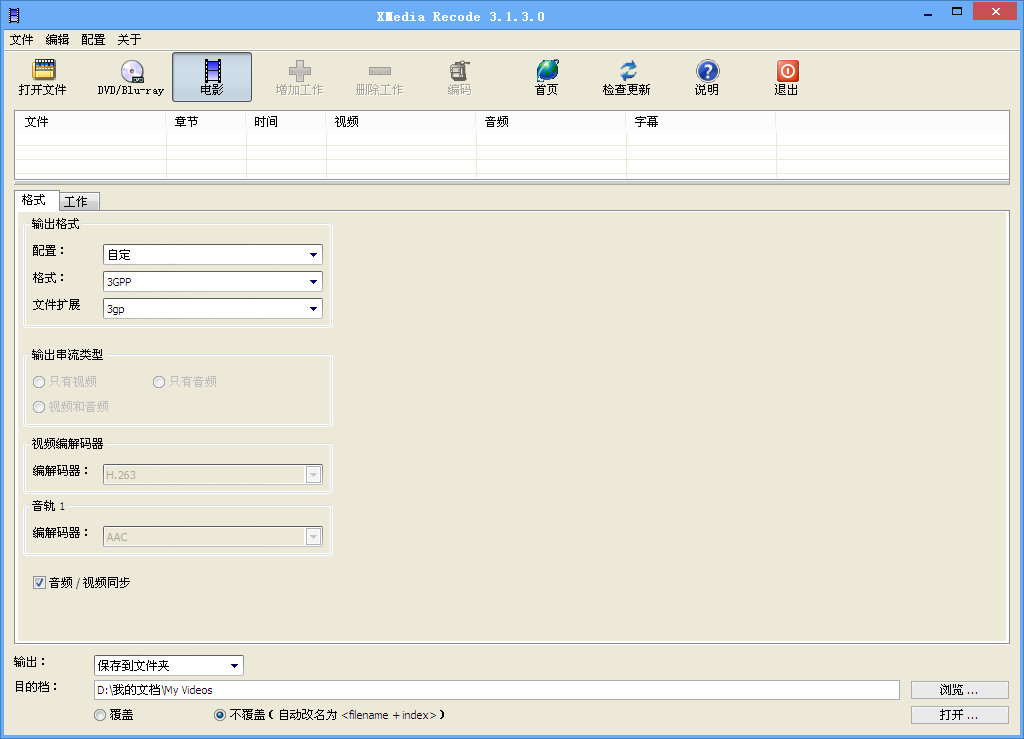
Task: Click the 增加工作 (Add Job) plus icon
Action: pos(300,71)
